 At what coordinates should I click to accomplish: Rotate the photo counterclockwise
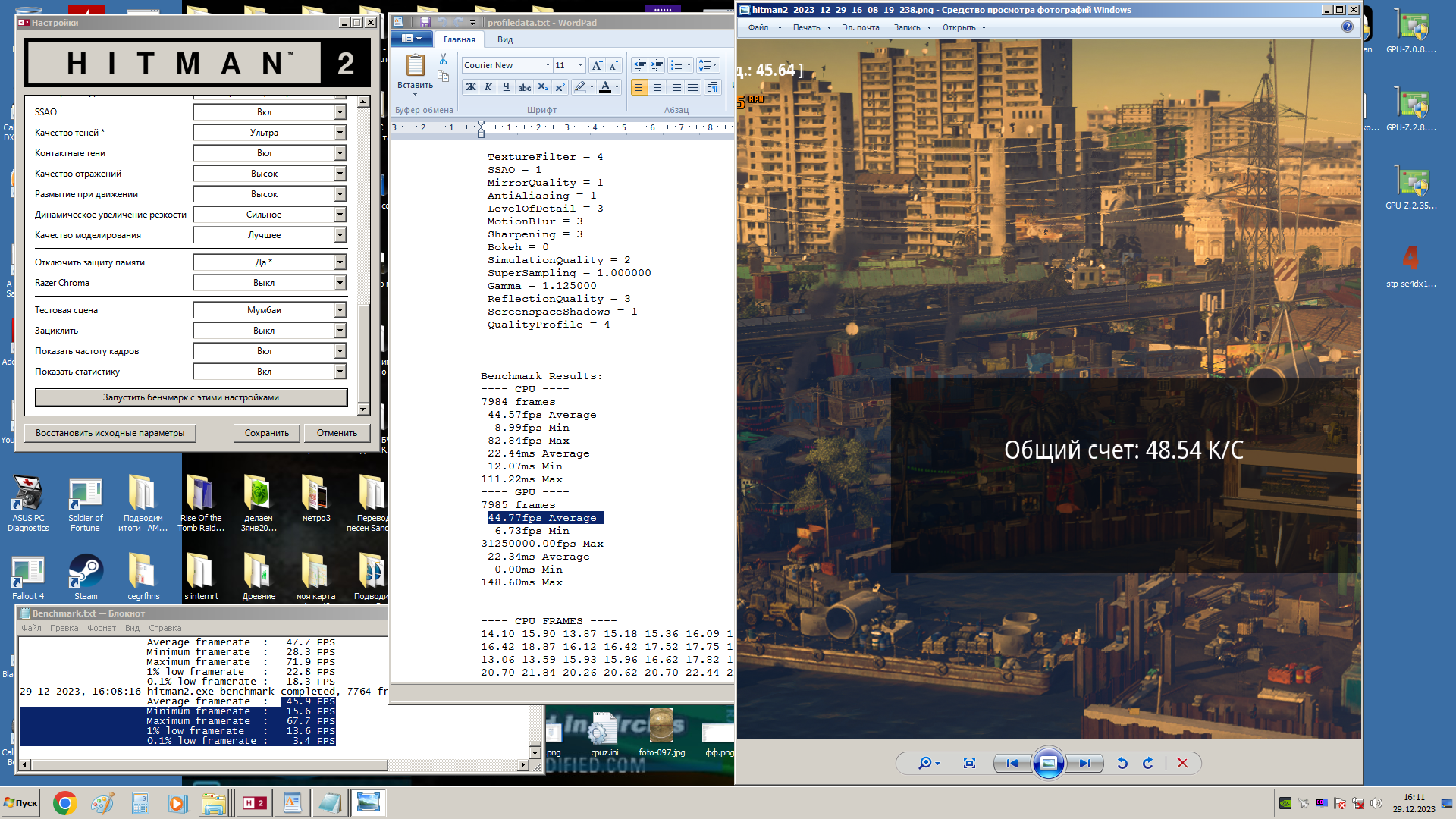pyautogui.click(x=1122, y=763)
